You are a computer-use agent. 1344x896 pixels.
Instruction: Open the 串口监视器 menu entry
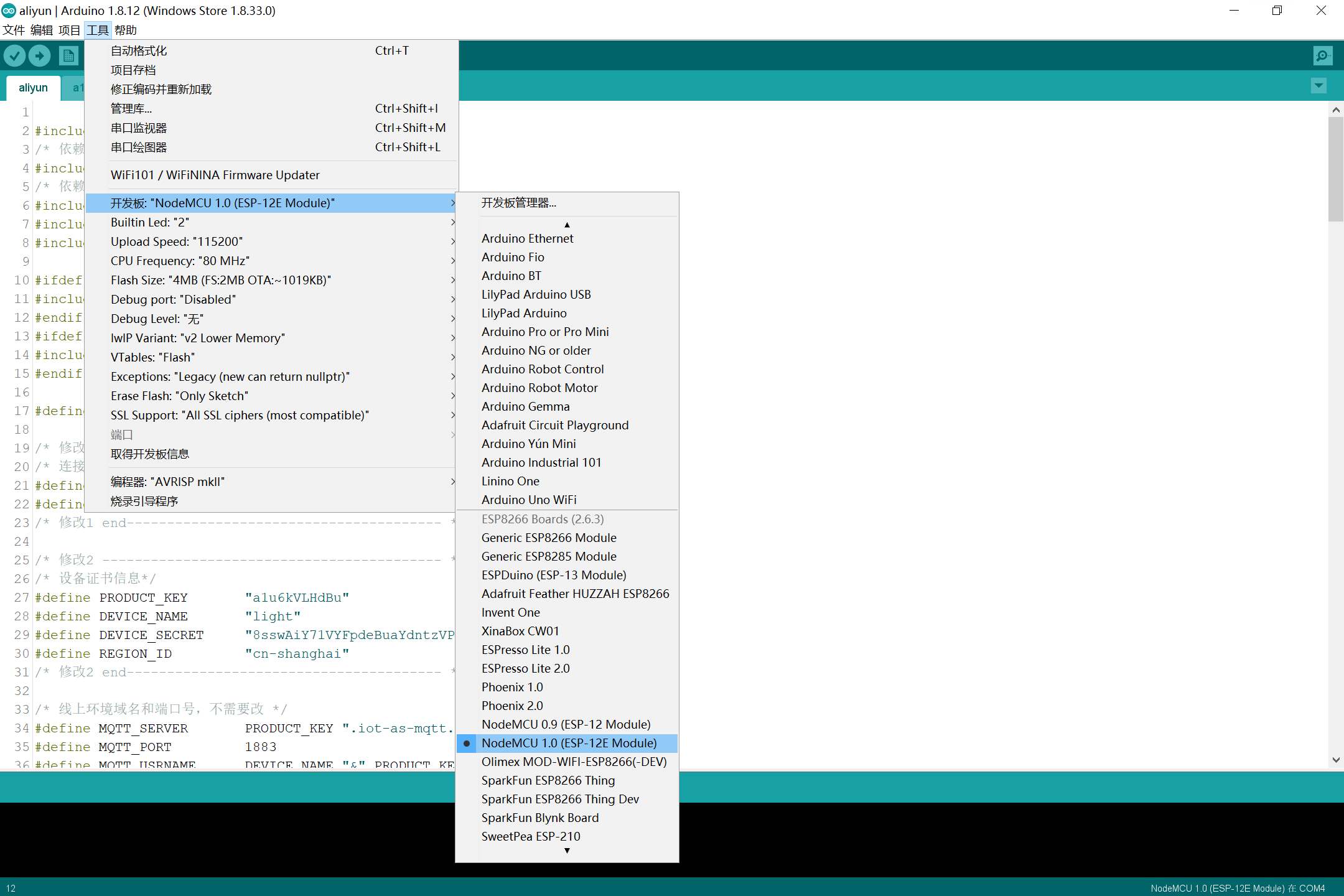click(x=139, y=128)
